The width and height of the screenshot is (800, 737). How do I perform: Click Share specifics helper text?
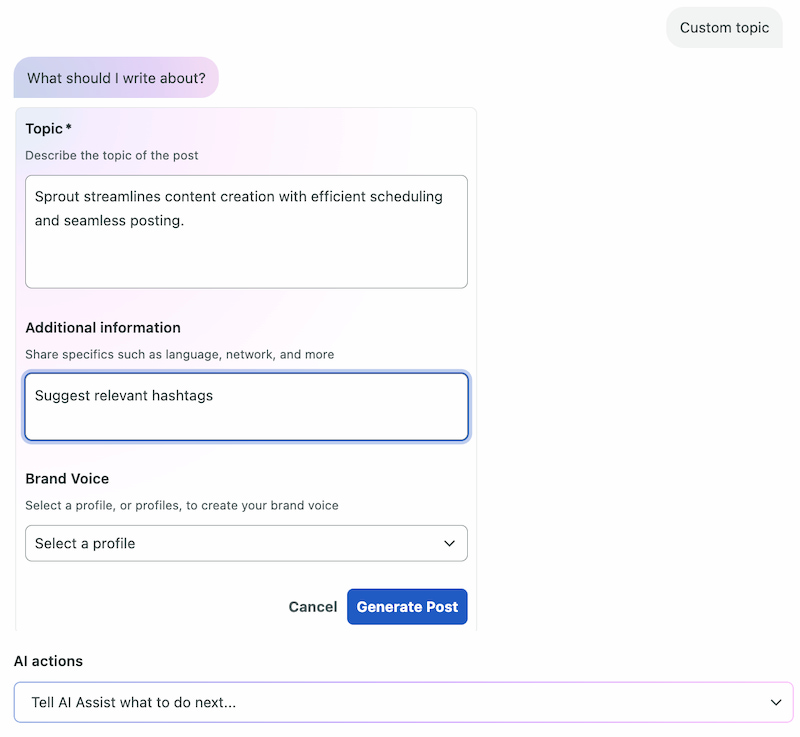(180, 354)
